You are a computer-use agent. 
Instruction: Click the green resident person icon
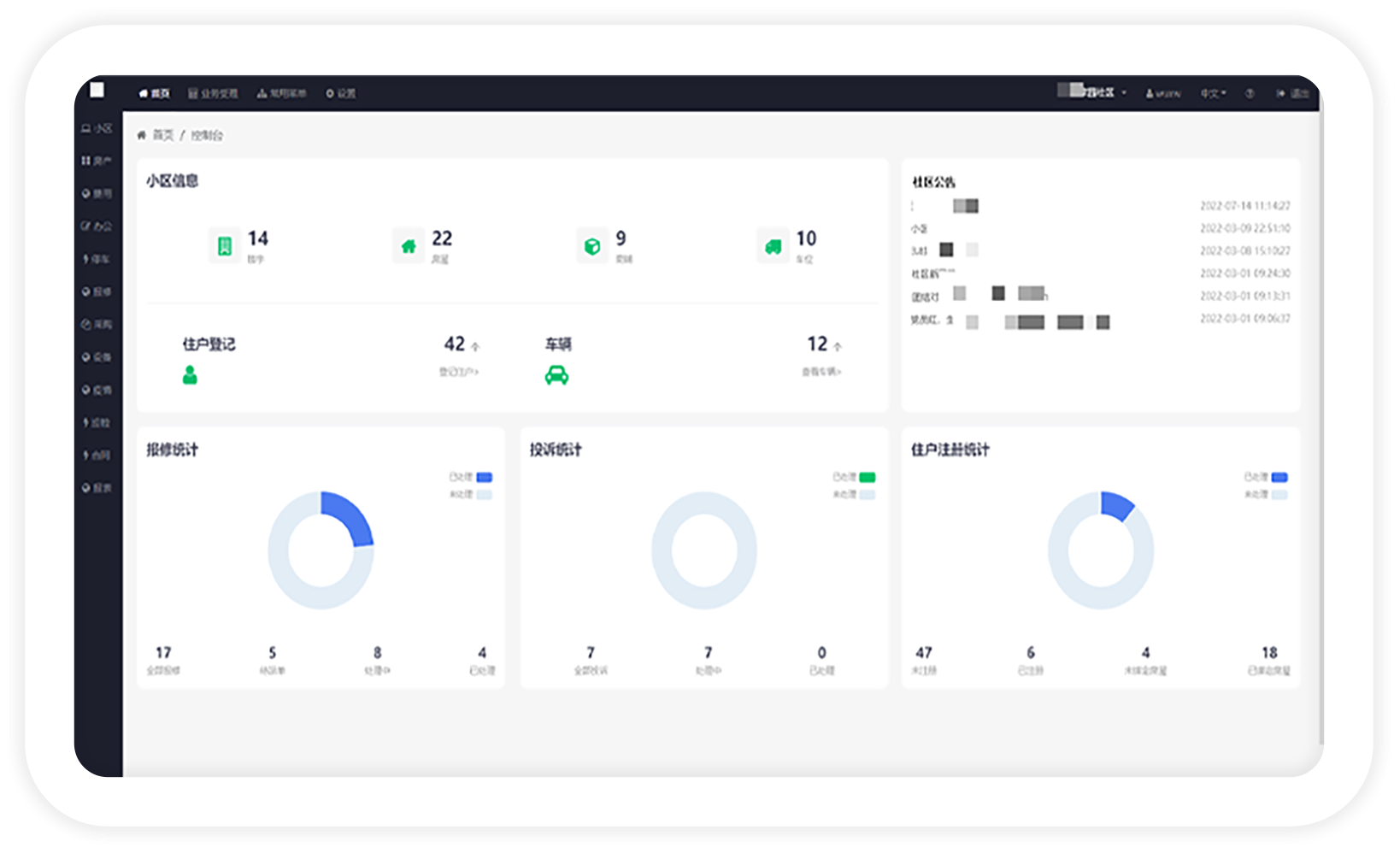click(190, 375)
